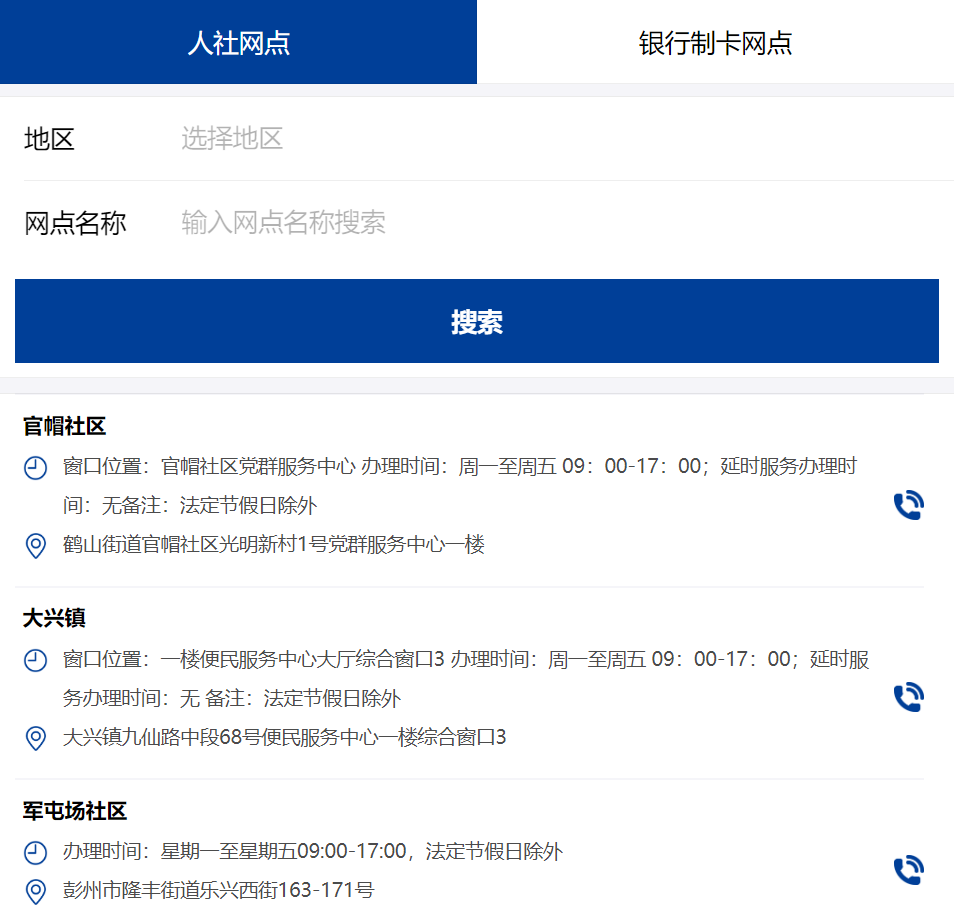Click the clock icon next to 大兴镇 窗口位置

34,660
